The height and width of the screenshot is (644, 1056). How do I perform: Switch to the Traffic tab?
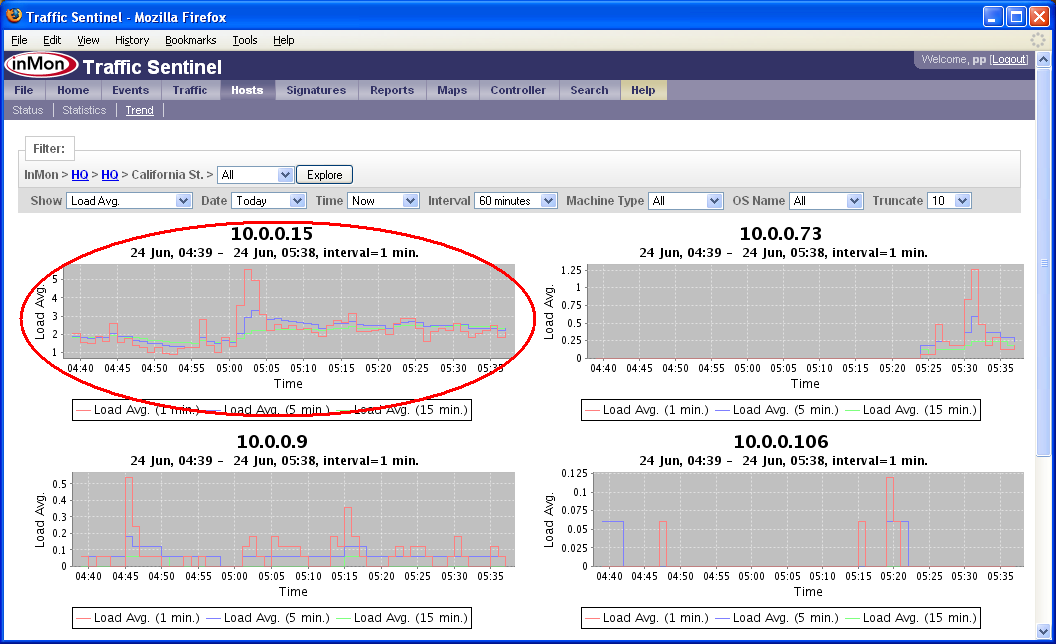coord(189,90)
